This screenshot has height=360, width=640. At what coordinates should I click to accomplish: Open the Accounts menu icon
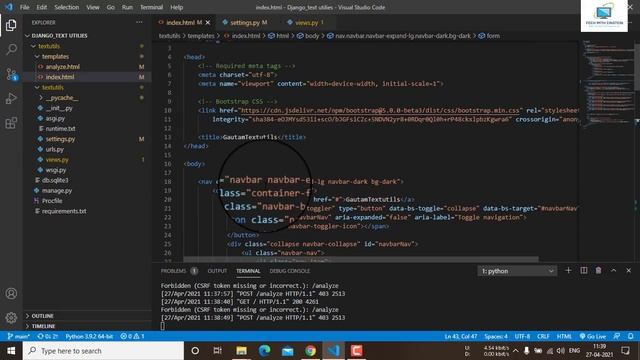(x=11, y=293)
